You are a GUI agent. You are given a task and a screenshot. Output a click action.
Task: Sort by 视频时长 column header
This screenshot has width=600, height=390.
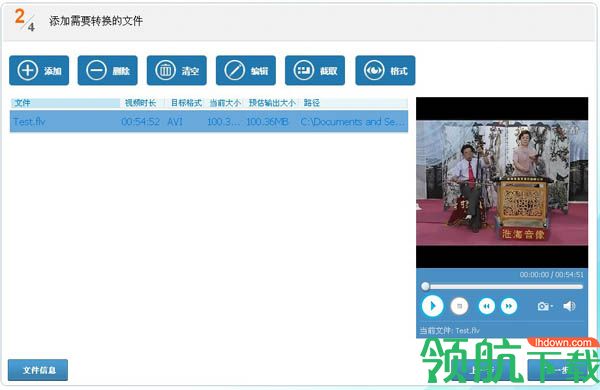(141, 103)
